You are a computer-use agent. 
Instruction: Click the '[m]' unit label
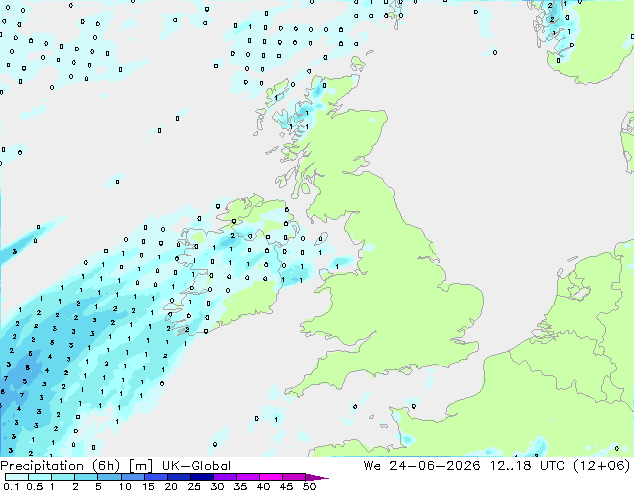140,466
